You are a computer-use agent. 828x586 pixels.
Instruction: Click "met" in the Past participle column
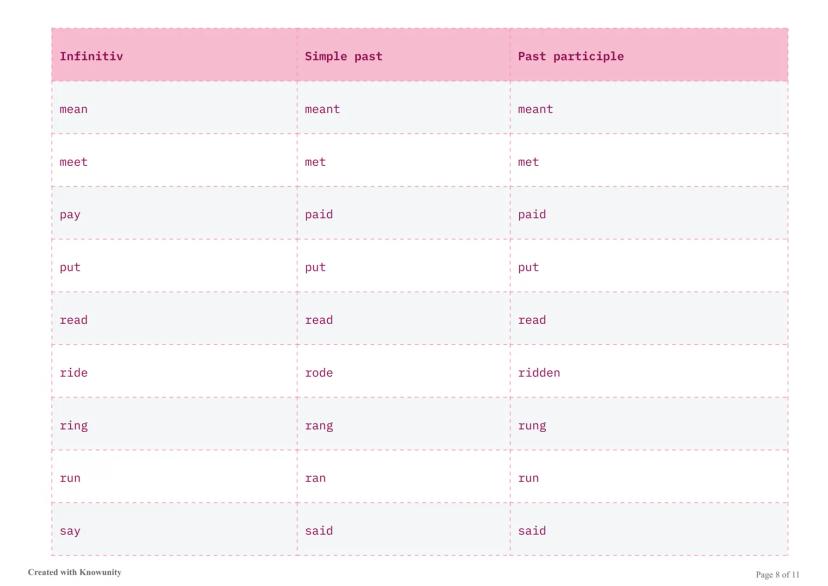(528, 162)
